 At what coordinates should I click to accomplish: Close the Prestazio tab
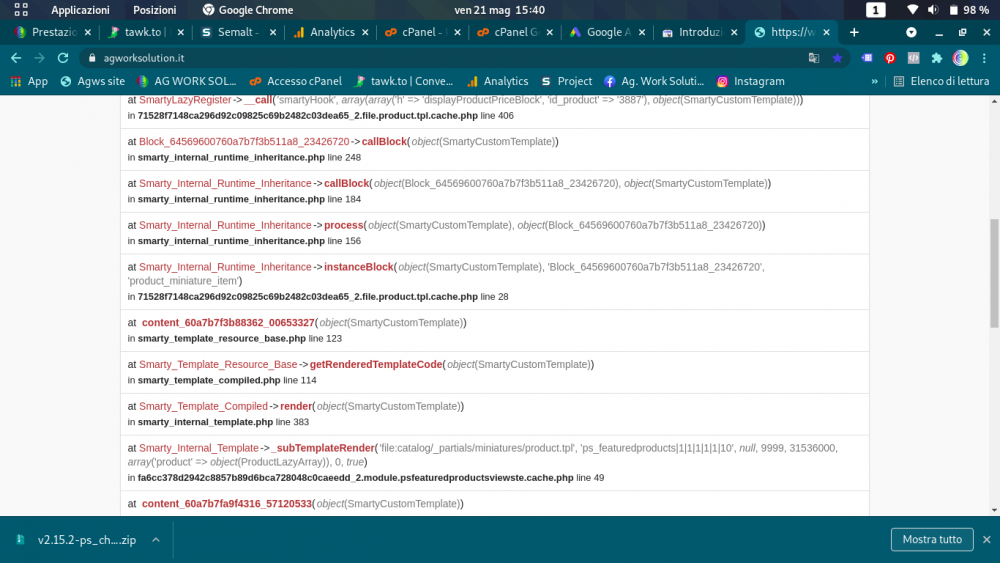[x=87, y=32]
